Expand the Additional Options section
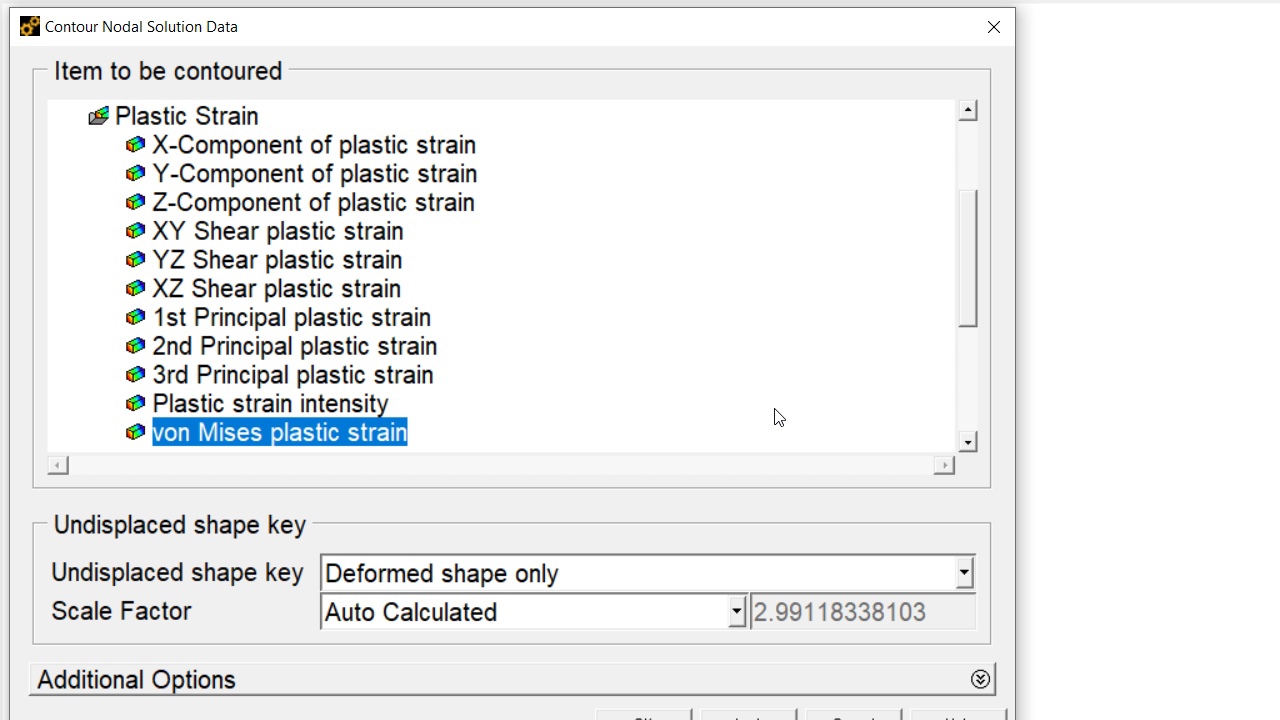Viewport: 1280px width, 720px height. 980,680
